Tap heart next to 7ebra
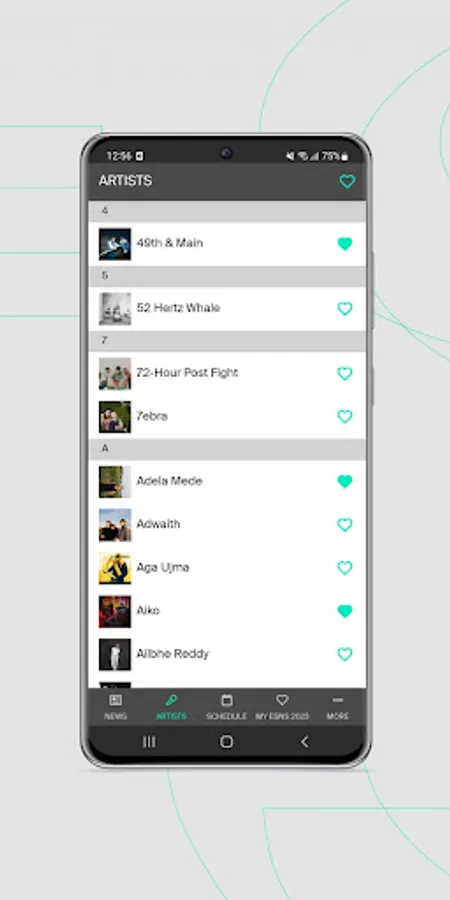Image resolution: width=450 pixels, height=900 pixels. tap(344, 417)
